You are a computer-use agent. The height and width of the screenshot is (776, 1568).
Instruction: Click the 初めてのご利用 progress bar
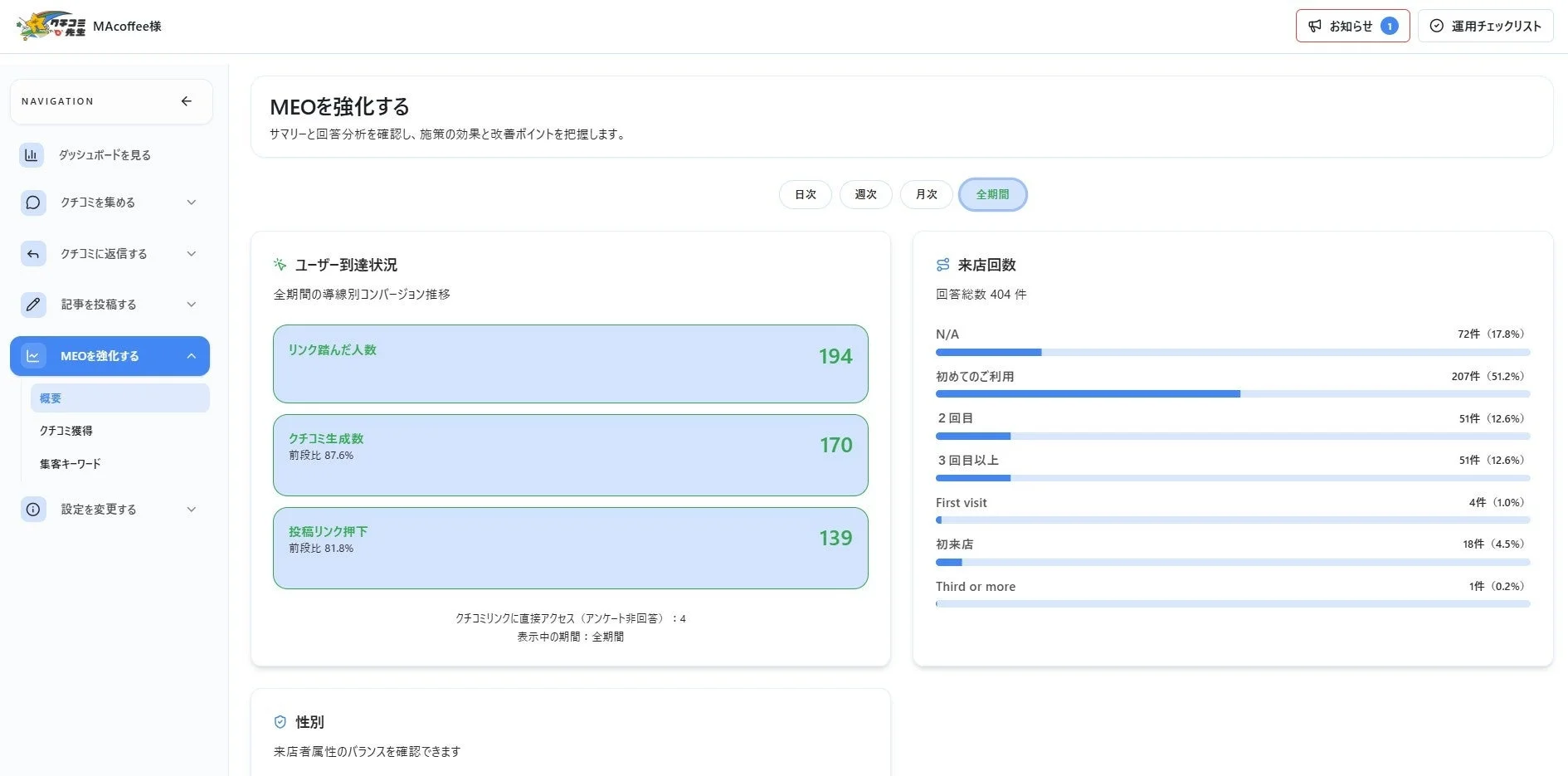click(x=1233, y=394)
